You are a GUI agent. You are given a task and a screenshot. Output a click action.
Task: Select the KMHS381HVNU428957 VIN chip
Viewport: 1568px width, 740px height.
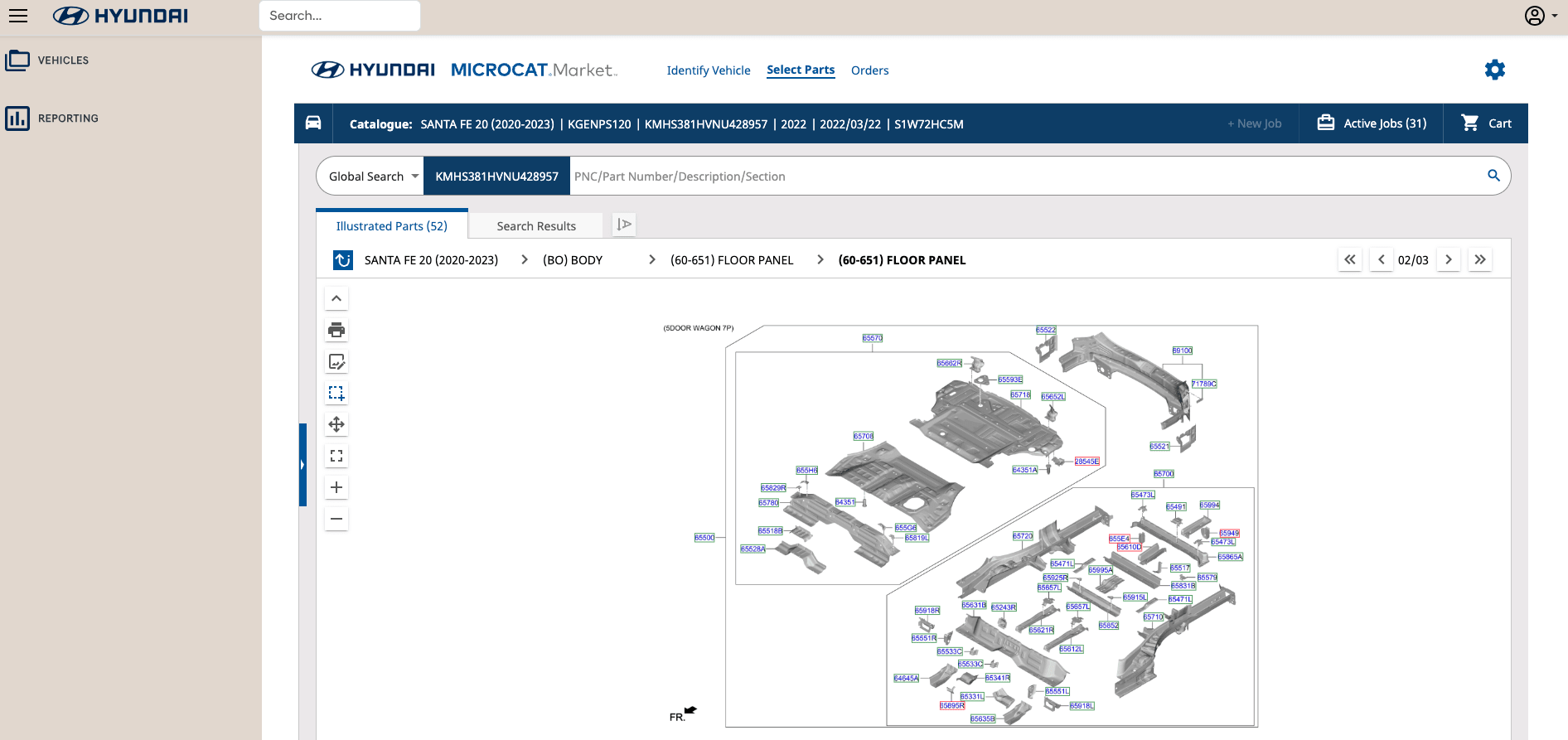pos(496,177)
